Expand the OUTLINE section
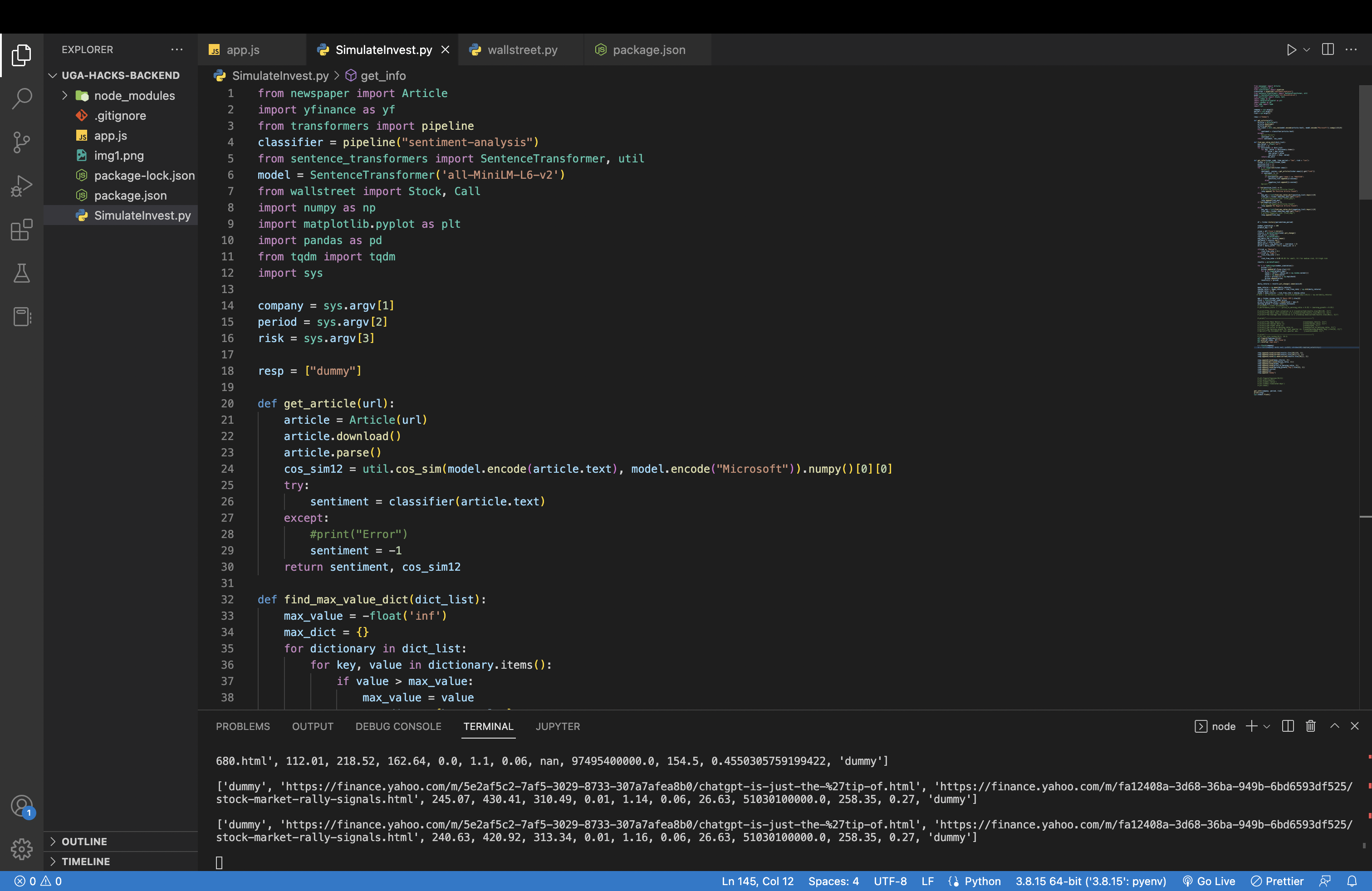The height and width of the screenshot is (891, 1372). [x=84, y=842]
